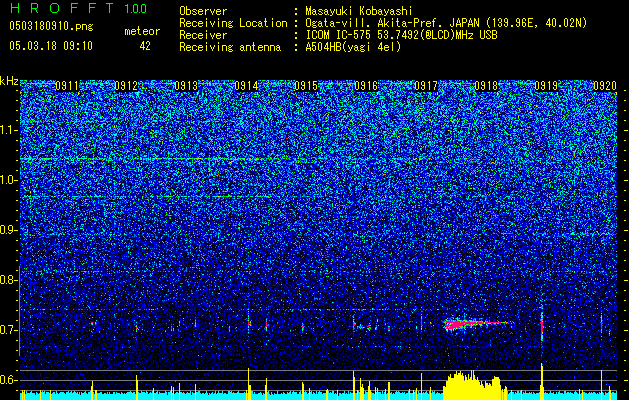The height and width of the screenshot is (400, 629).
Task: Click the meteor count value 42
Action: click(x=145, y=46)
